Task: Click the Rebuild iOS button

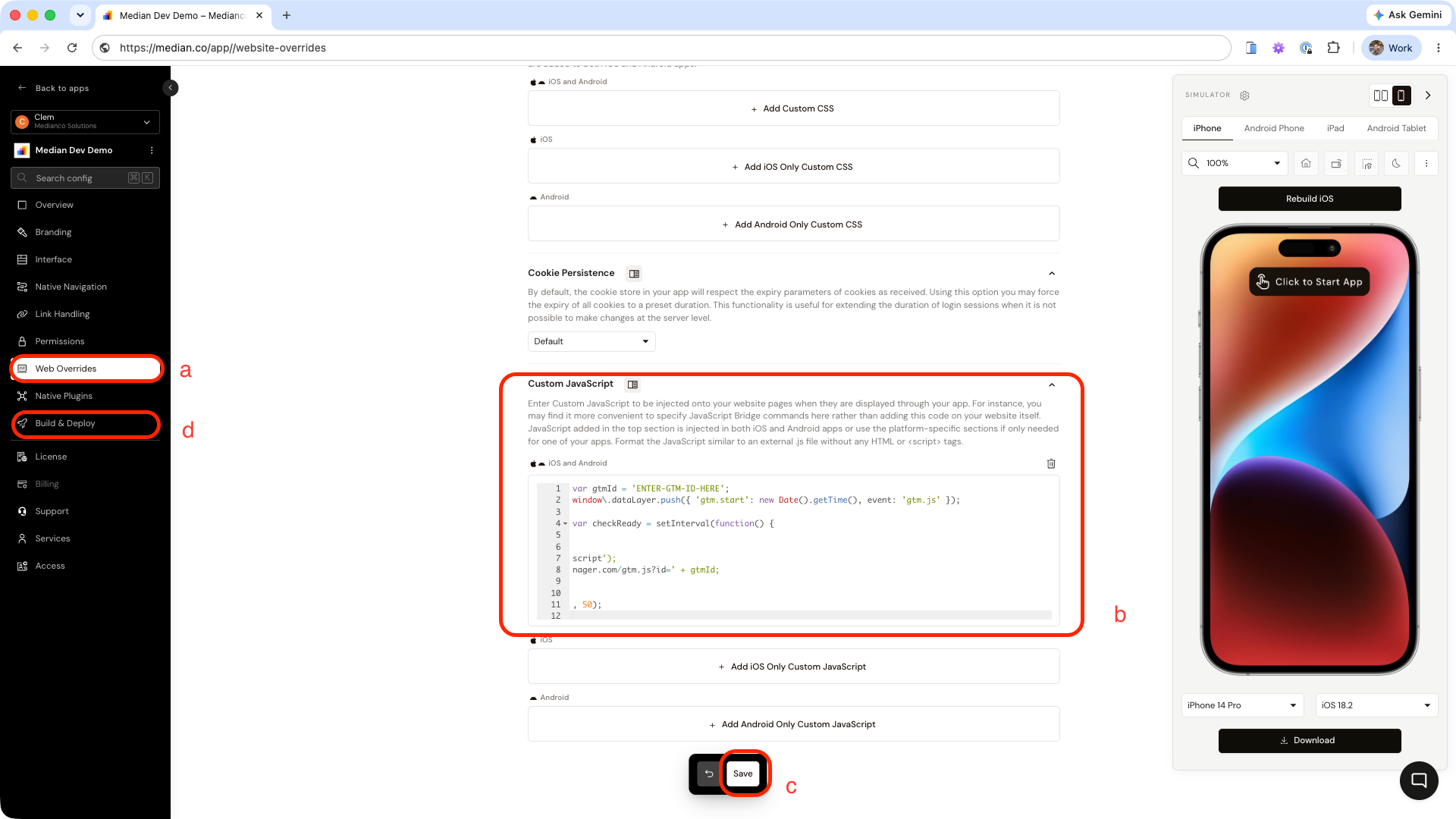Action: pos(1310,199)
